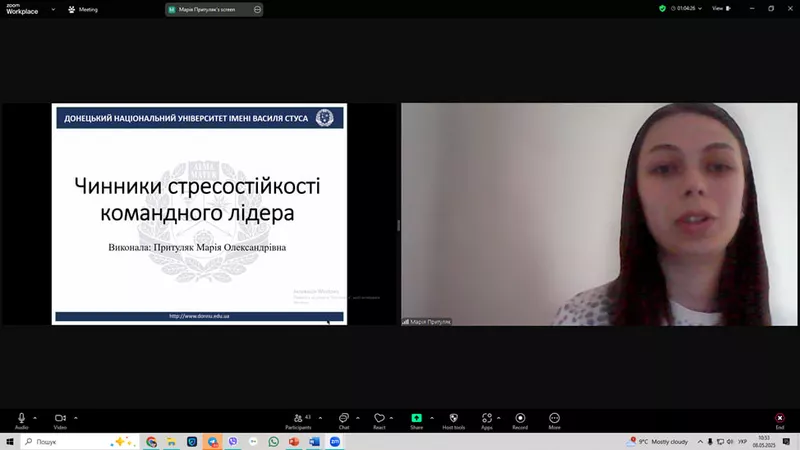Expand the arrow next to Chat
800x450 pixels.
point(358,418)
